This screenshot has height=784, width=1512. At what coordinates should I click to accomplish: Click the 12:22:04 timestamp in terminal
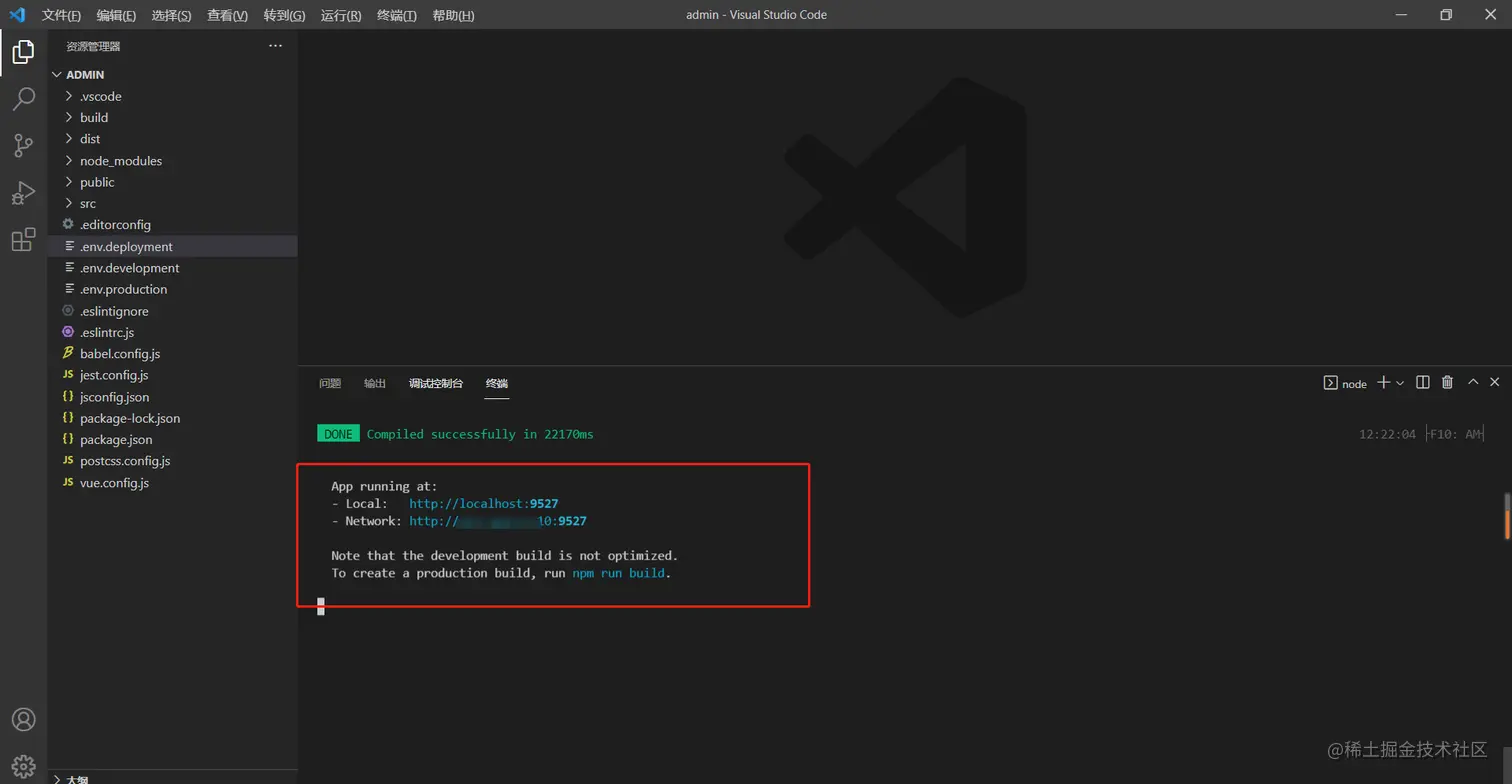[1387, 434]
